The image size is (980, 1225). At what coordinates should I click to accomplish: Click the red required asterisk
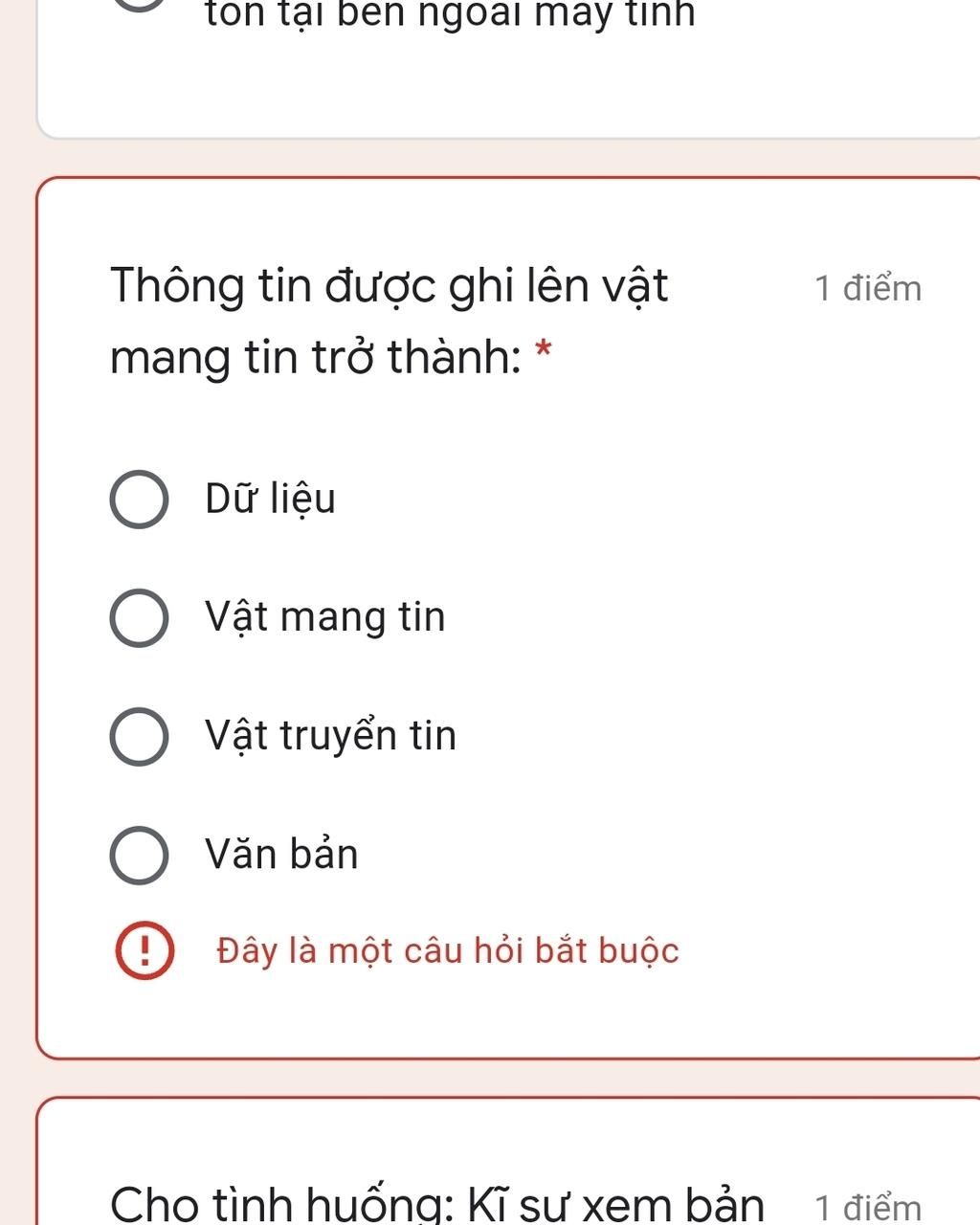[x=544, y=352]
